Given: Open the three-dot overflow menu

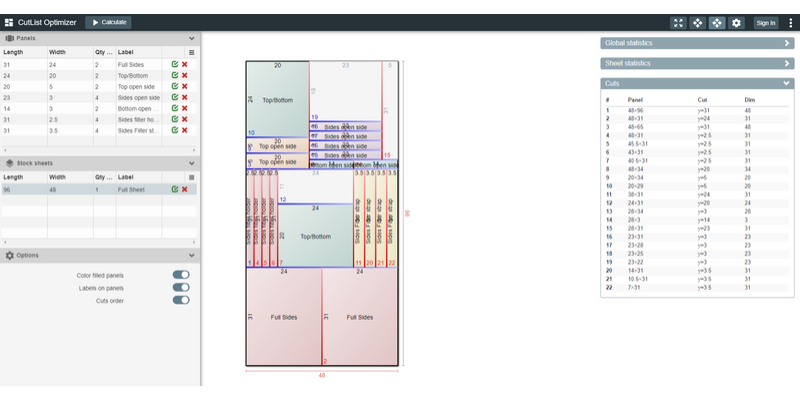Looking at the screenshot, I should click(790, 23).
